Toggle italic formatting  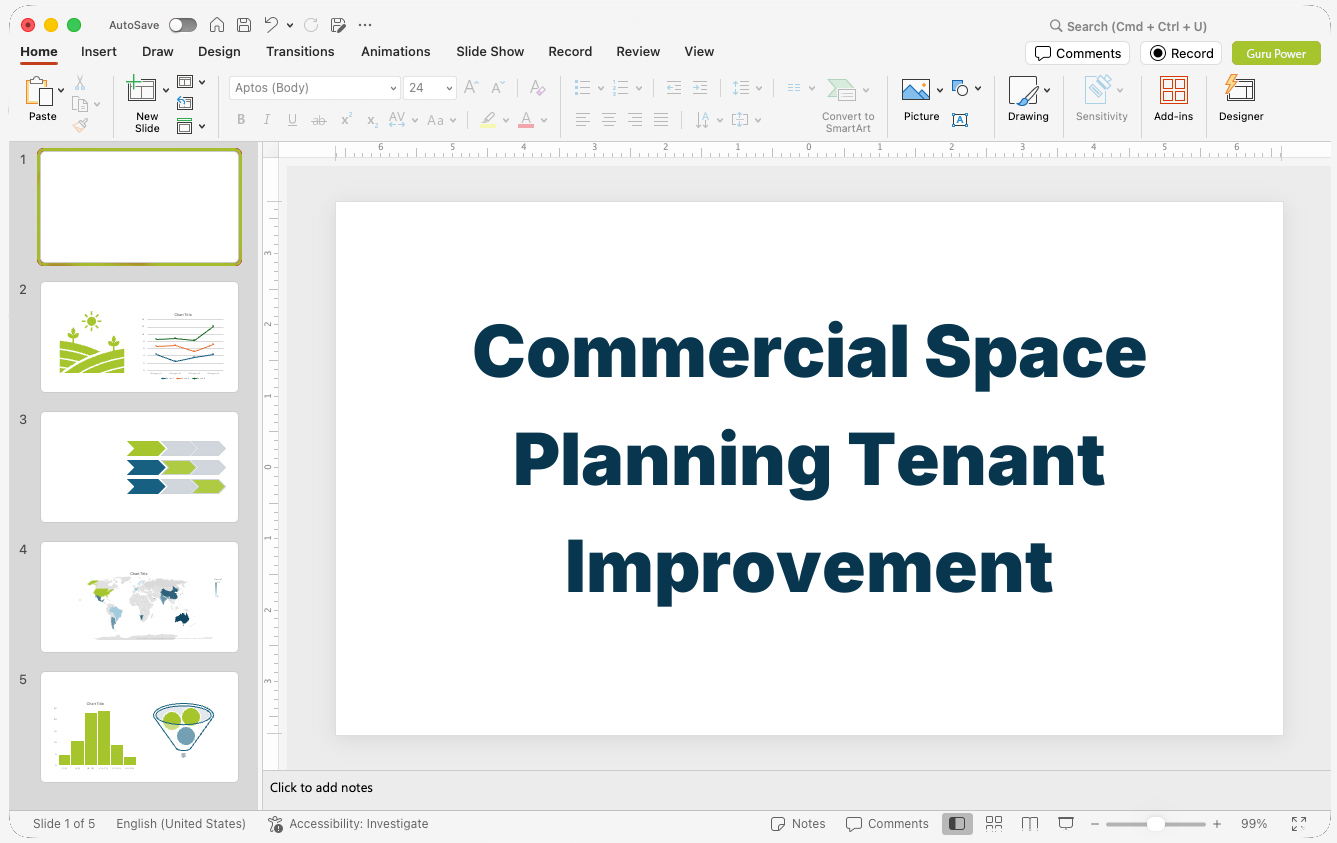[267, 120]
